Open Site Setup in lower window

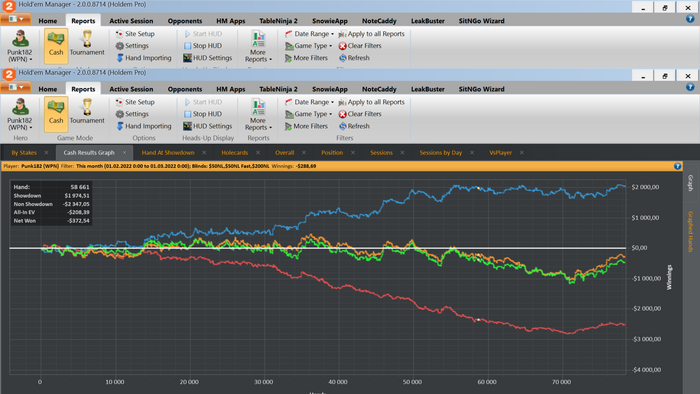(135, 102)
